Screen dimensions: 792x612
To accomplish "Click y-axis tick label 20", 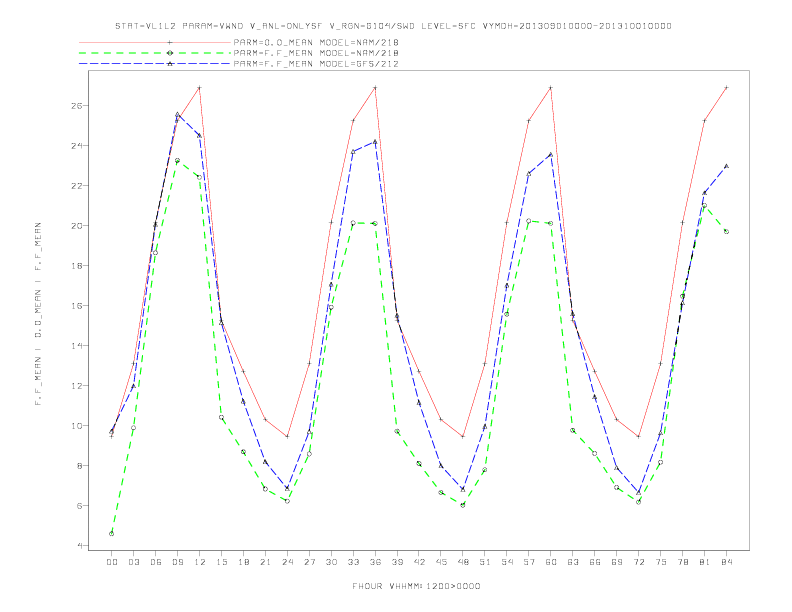I will (76, 226).
